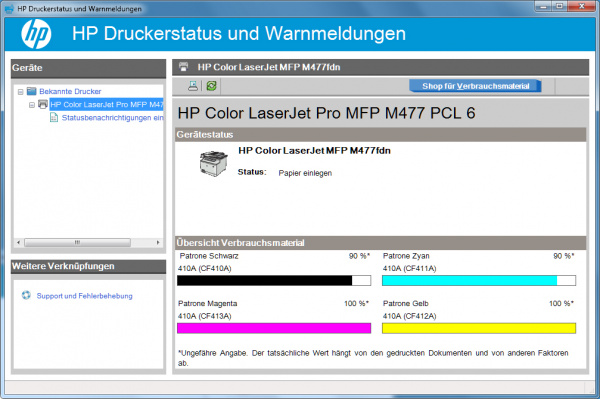The width and height of the screenshot is (600, 399).
Task: Click the Support und Fehlerbehebung lifebuoy icon
Action: click(x=26, y=295)
